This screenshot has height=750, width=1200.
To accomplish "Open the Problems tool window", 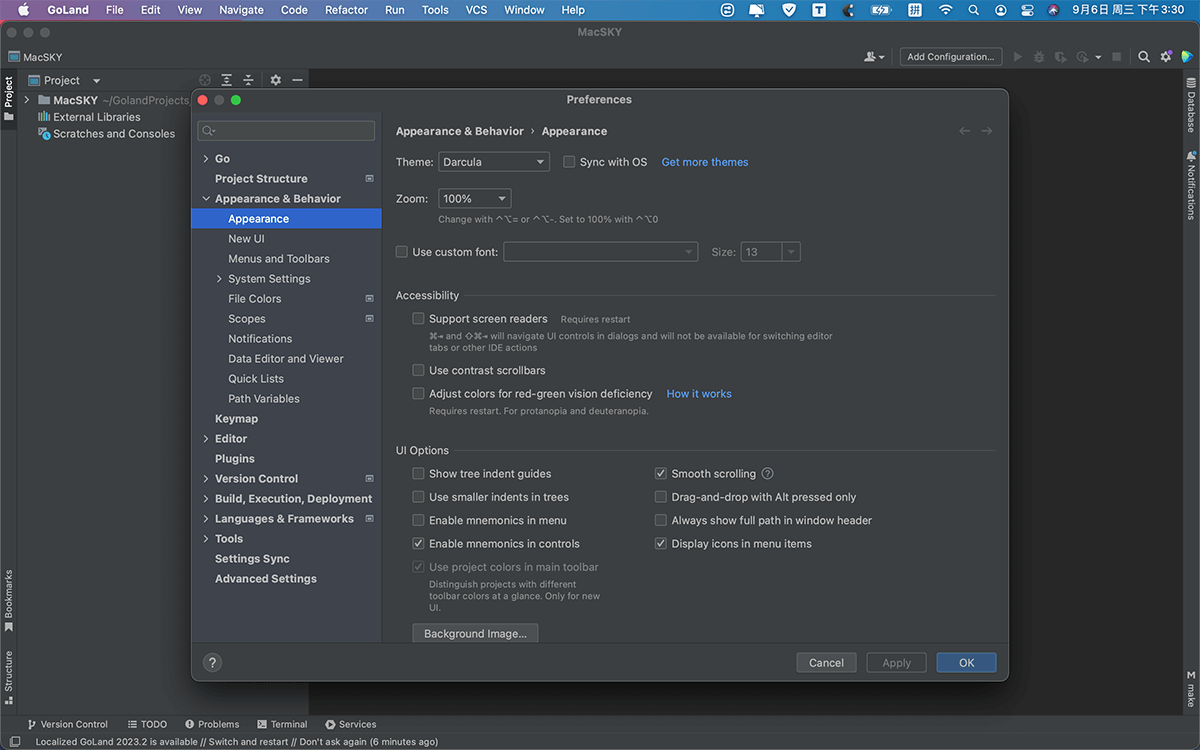I will tap(212, 724).
